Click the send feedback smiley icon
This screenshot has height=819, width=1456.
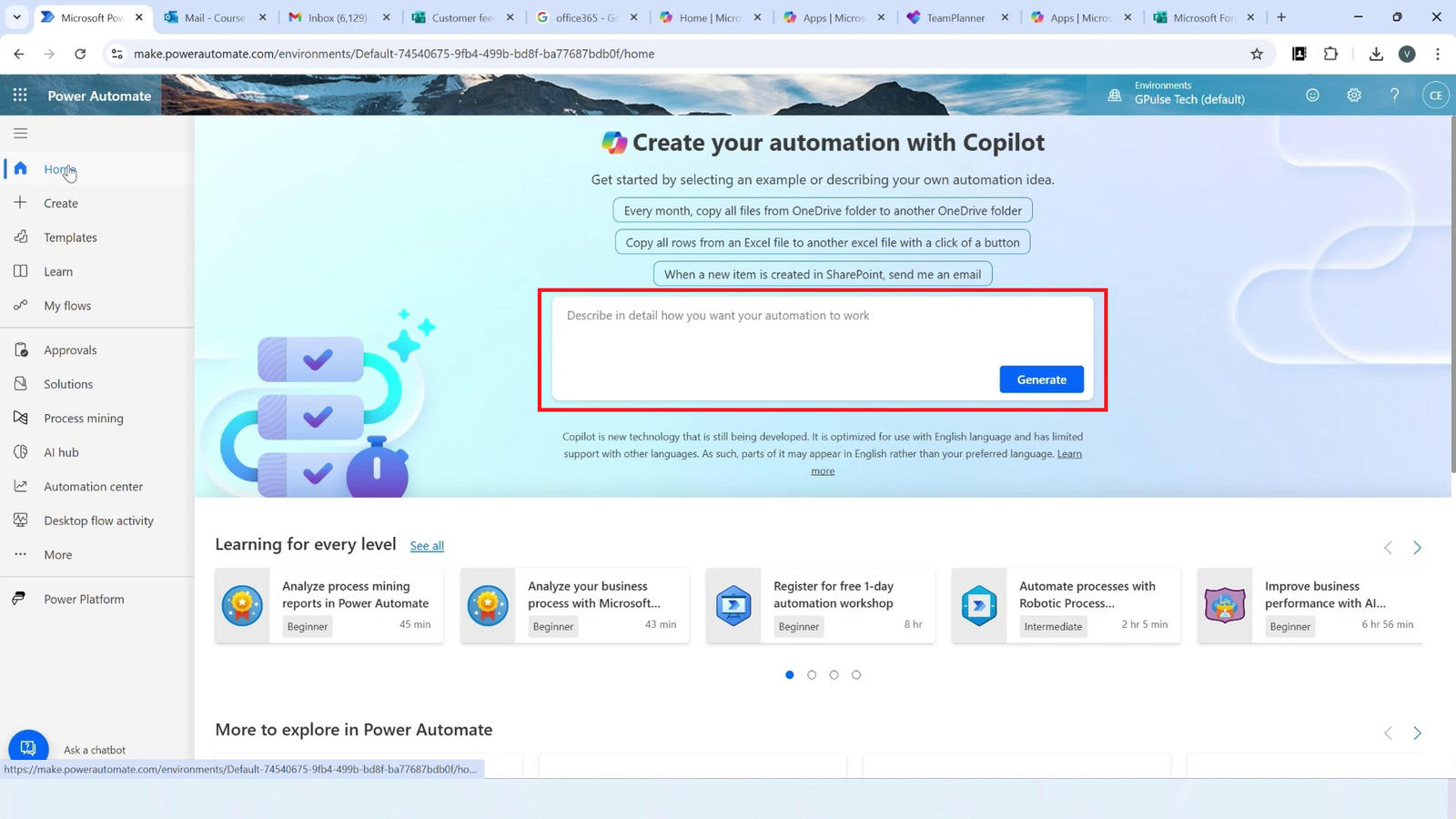pyautogui.click(x=1312, y=95)
